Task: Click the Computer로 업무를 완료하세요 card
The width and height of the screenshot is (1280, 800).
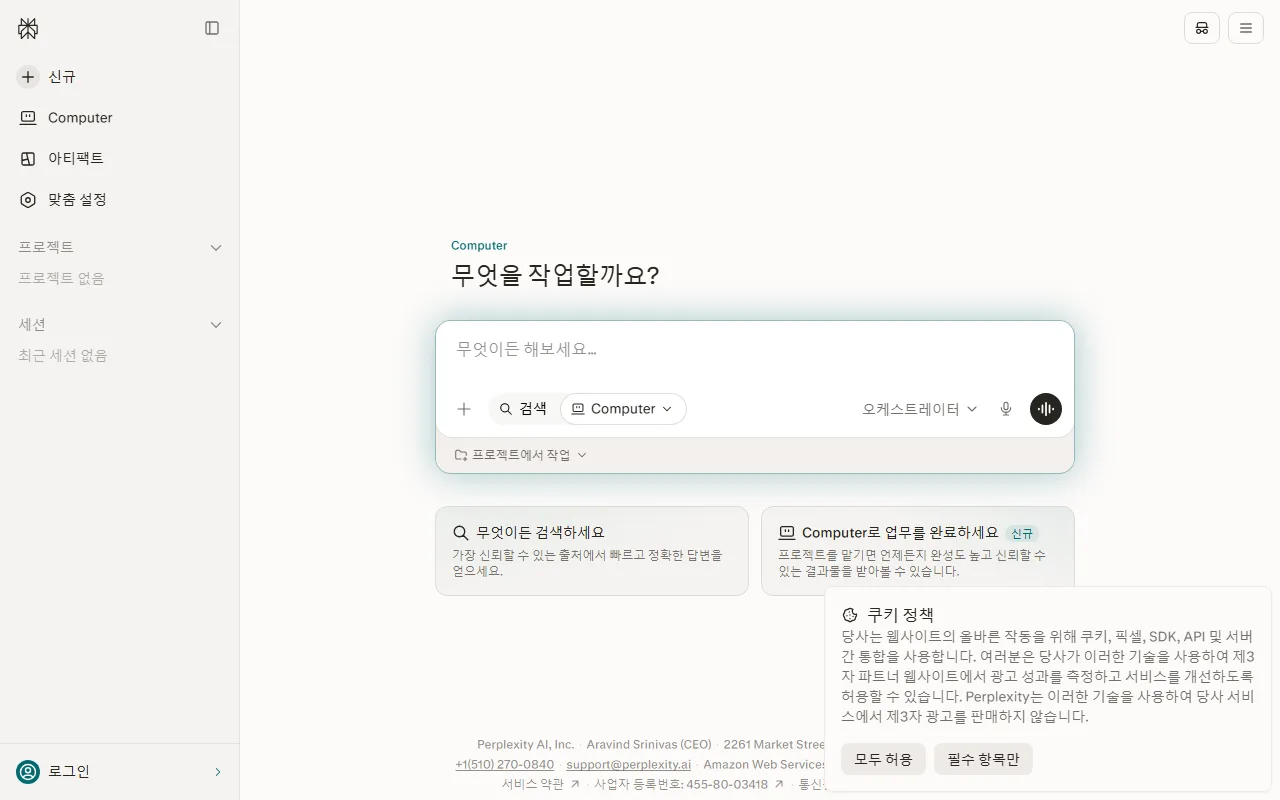Action: (x=918, y=551)
